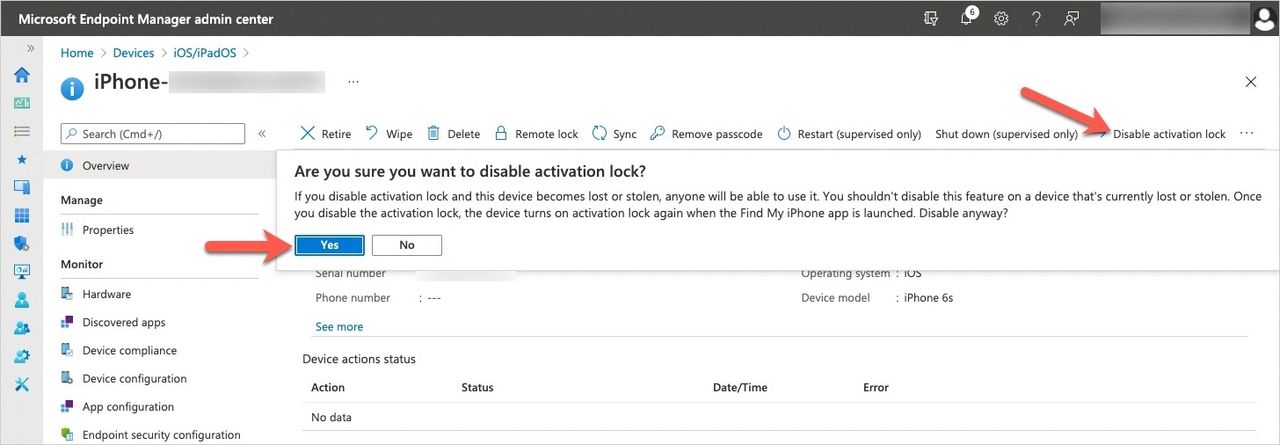1280x445 pixels.
Task: Open more actions ellipsis in toolbar
Action: pos(1246,133)
